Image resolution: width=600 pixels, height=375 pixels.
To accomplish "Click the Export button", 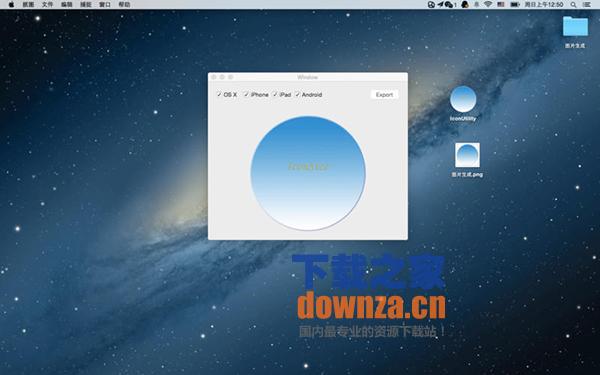I will point(385,95).
